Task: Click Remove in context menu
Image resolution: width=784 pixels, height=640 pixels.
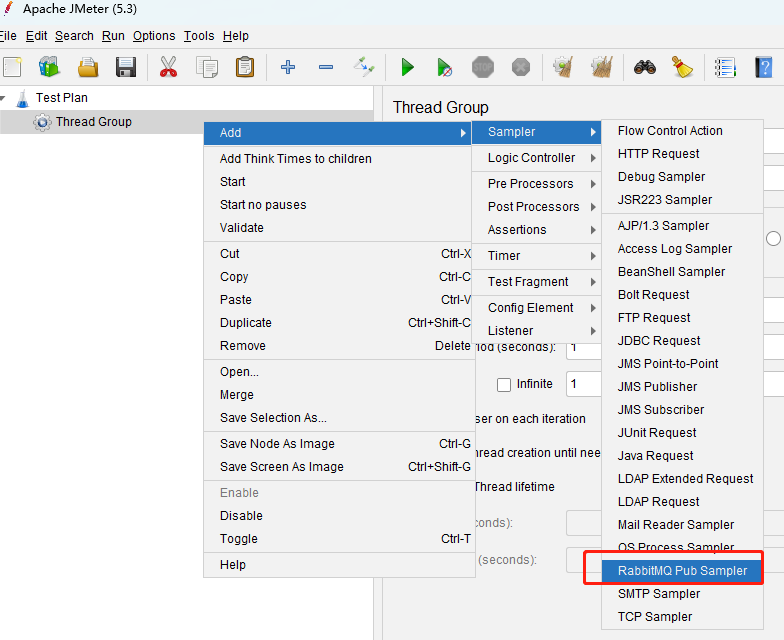Action: pyautogui.click(x=338, y=346)
